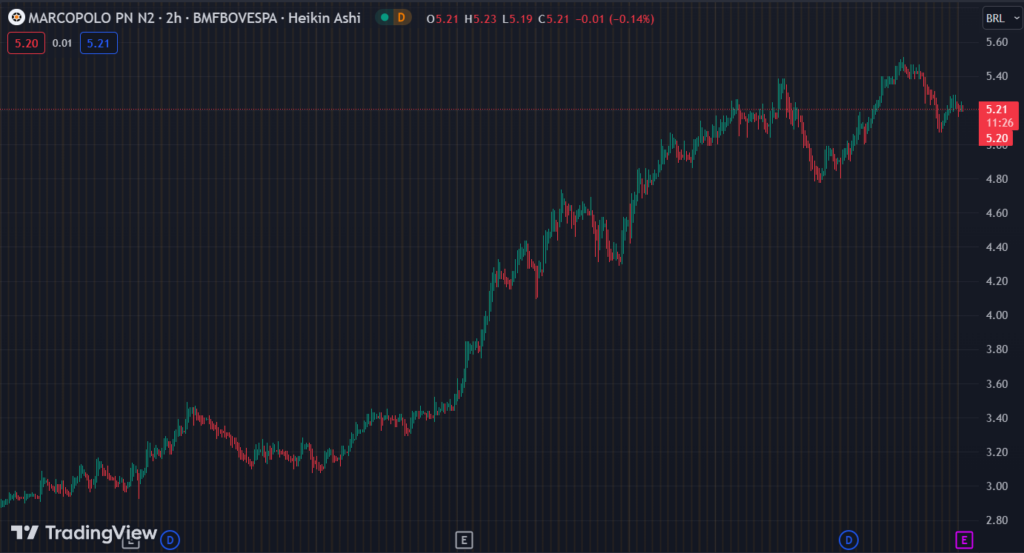Click the 2h interval in the chart title
This screenshot has height=553, width=1024.
pyautogui.click(x=174, y=18)
